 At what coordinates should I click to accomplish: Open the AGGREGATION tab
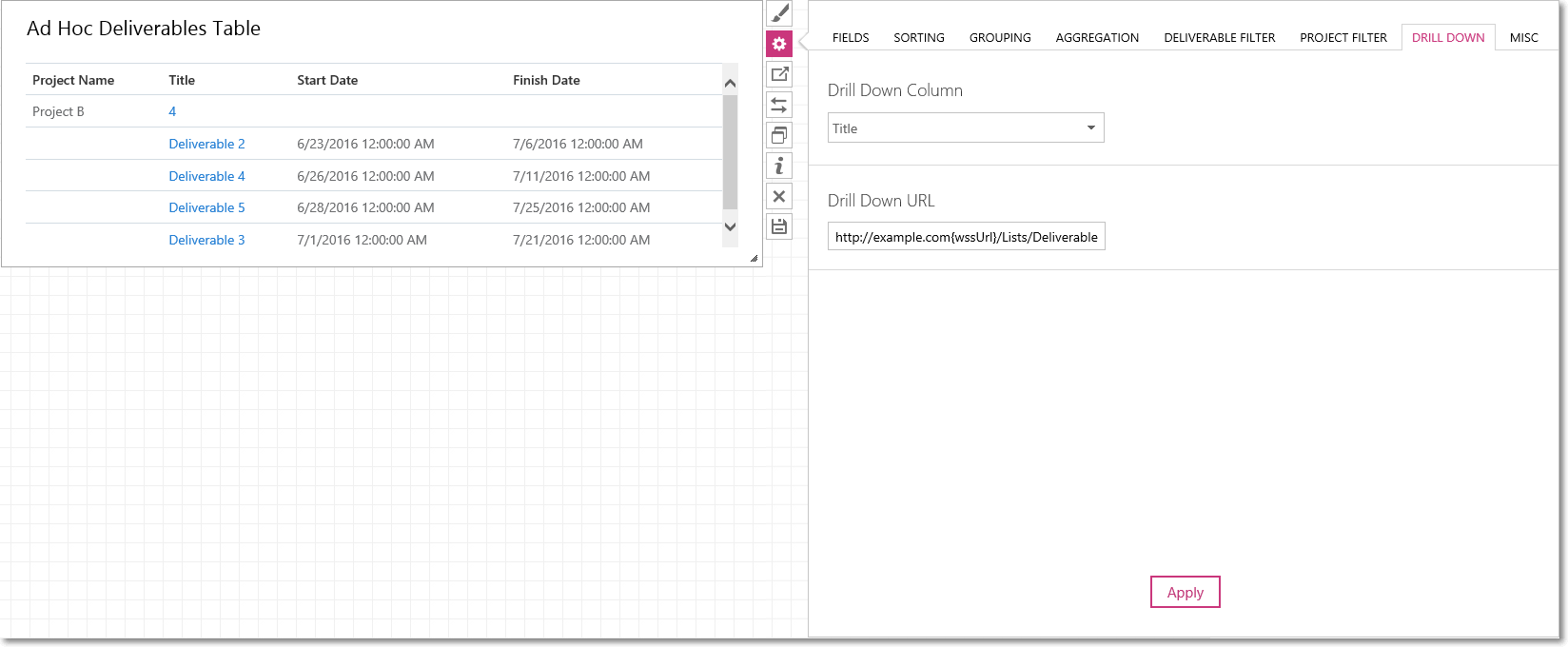[1097, 38]
